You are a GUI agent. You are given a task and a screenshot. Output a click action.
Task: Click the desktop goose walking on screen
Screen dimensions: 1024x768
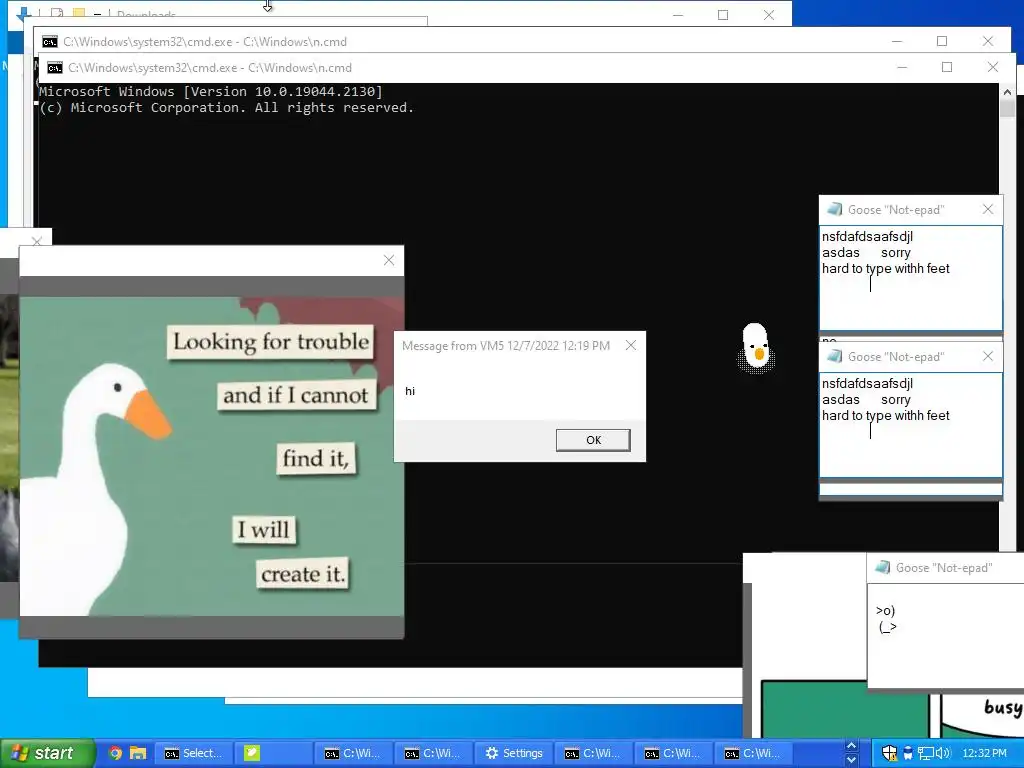tap(756, 347)
